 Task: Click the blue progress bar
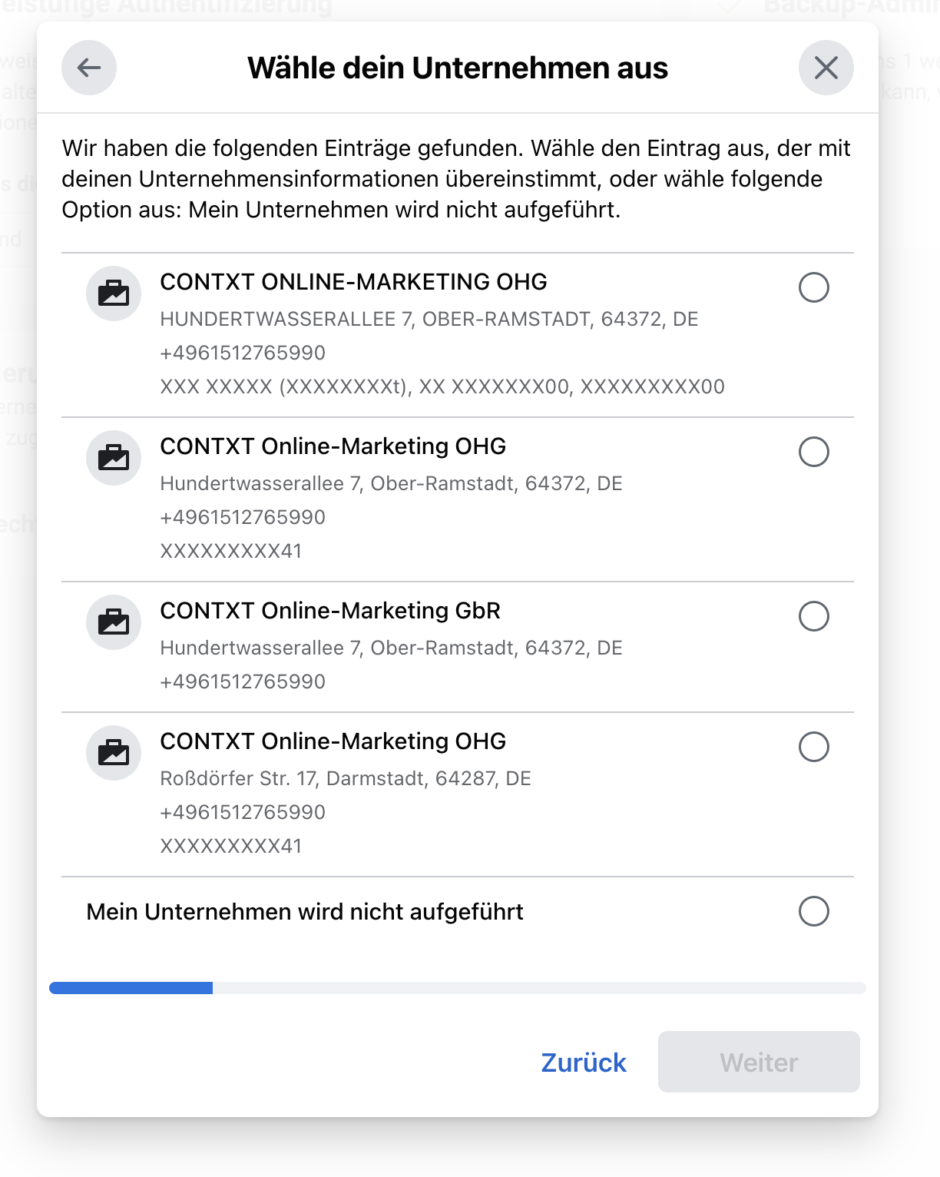point(457,988)
